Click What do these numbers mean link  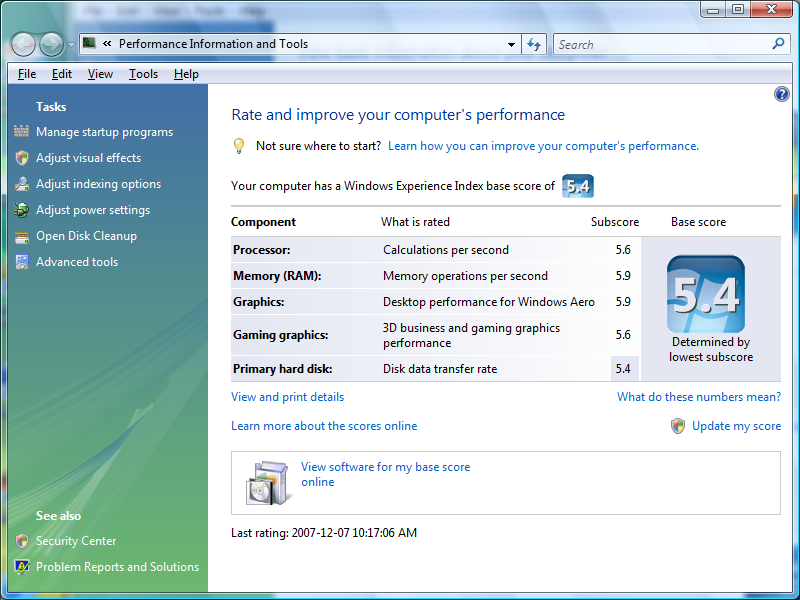click(699, 397)
